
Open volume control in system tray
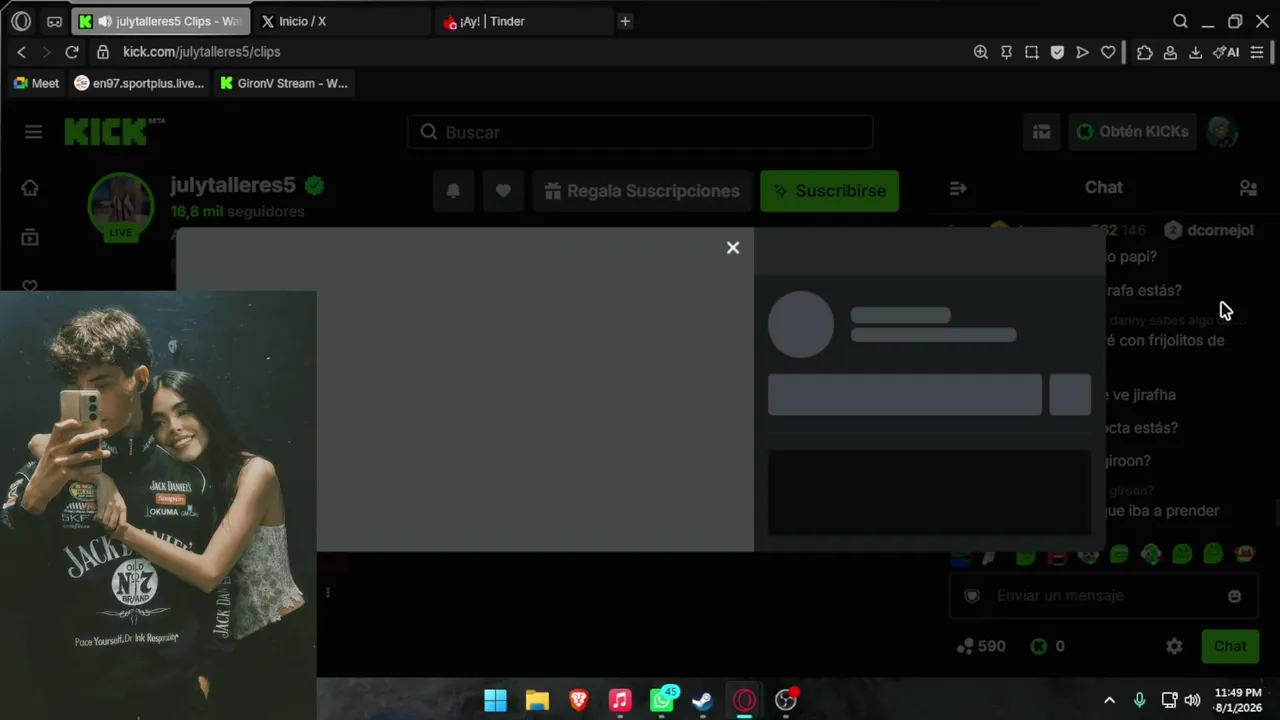click(1192, 700)
